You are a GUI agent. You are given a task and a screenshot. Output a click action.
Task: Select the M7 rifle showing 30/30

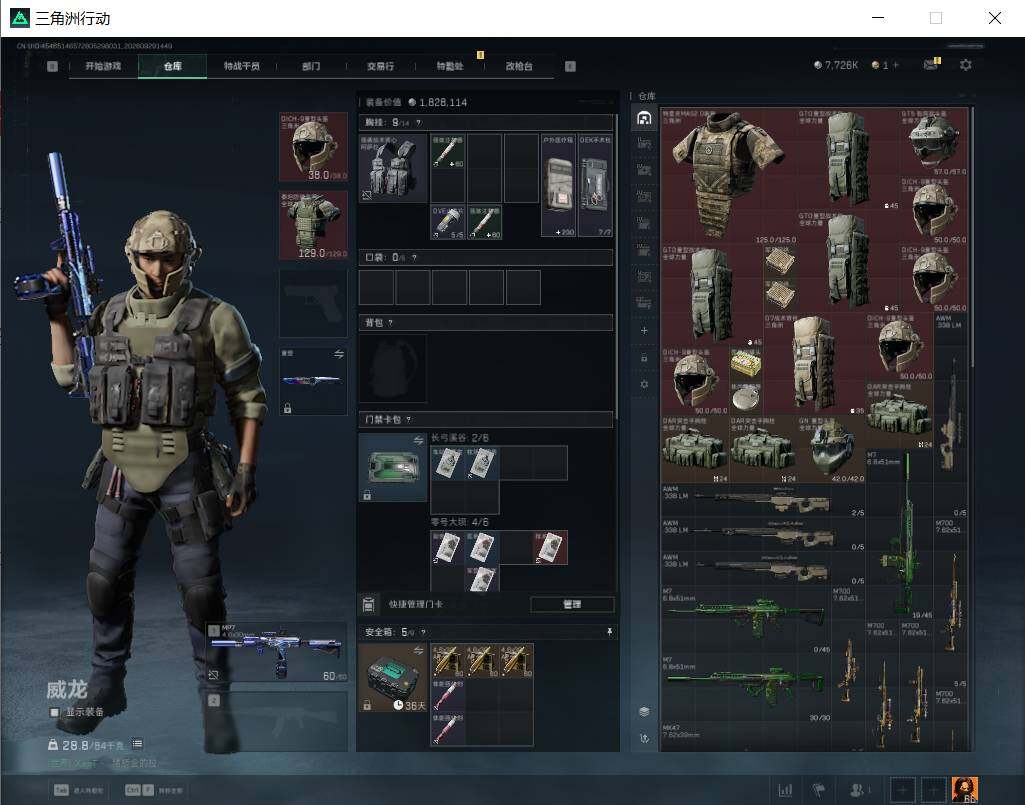click(747, 689)
